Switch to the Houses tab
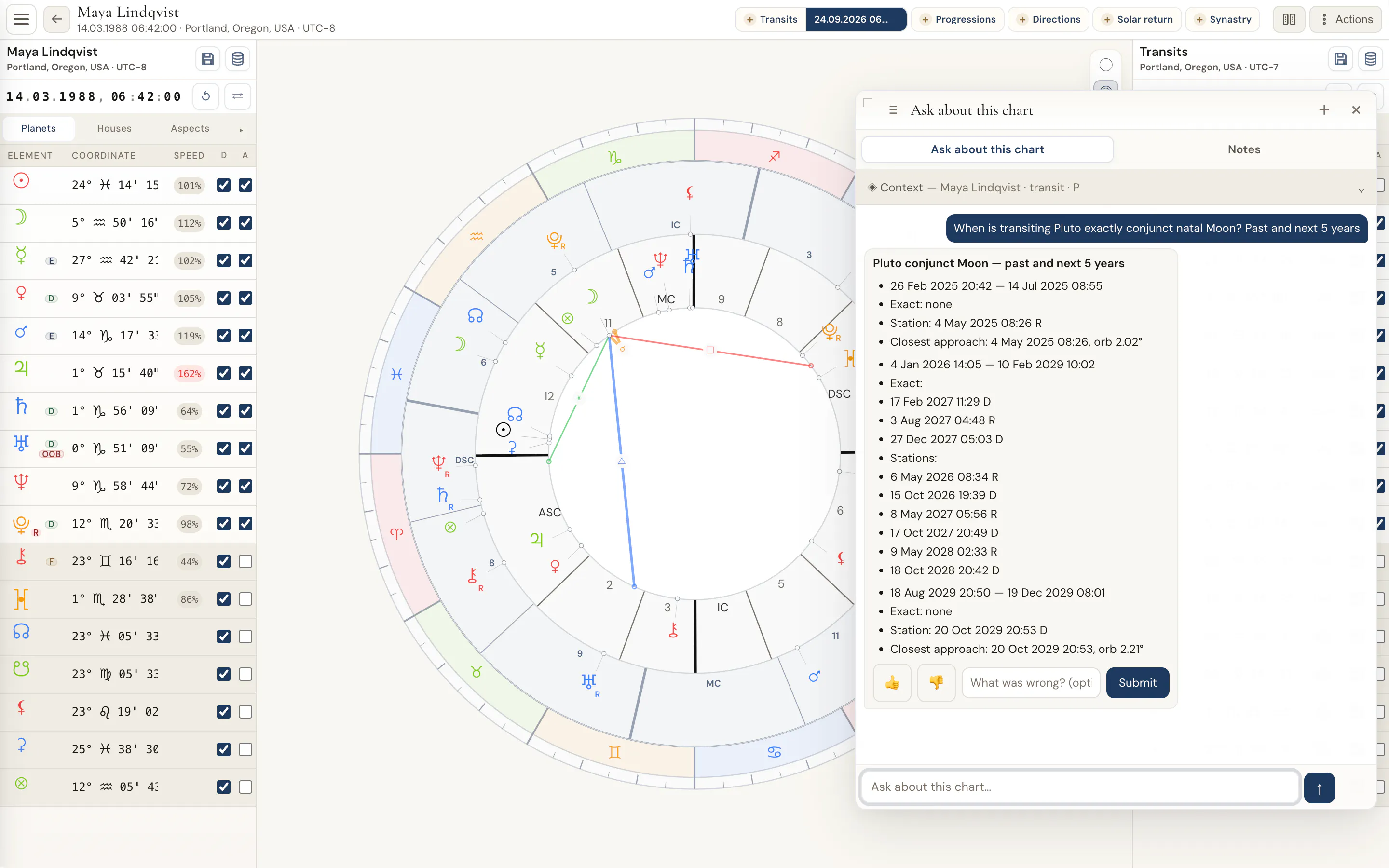The image size is (1389, 868). pos(114,129)
